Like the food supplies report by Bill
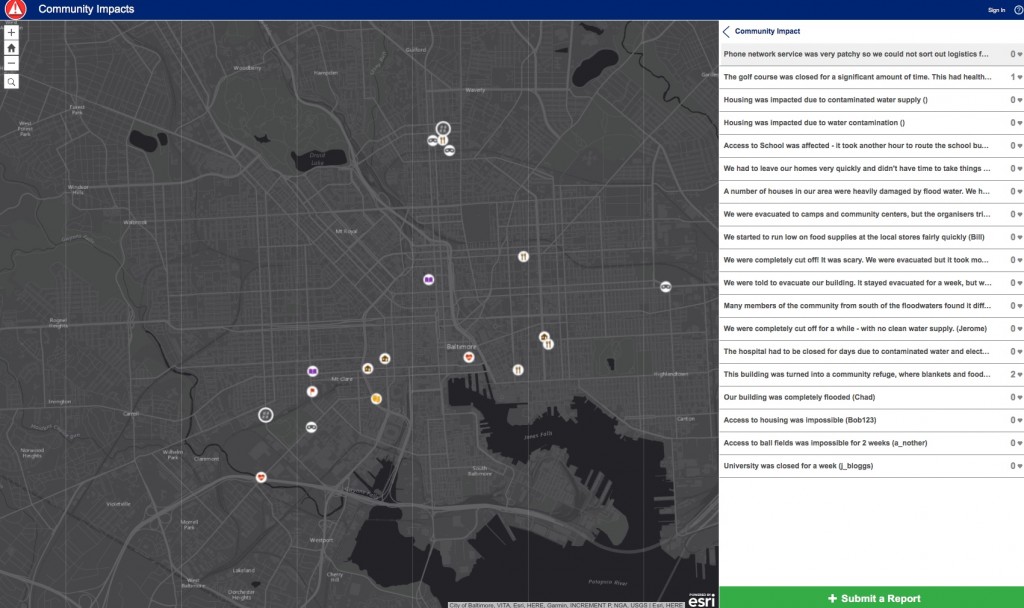This screenshot has height=608, width=1024. tap(1019, 237)
